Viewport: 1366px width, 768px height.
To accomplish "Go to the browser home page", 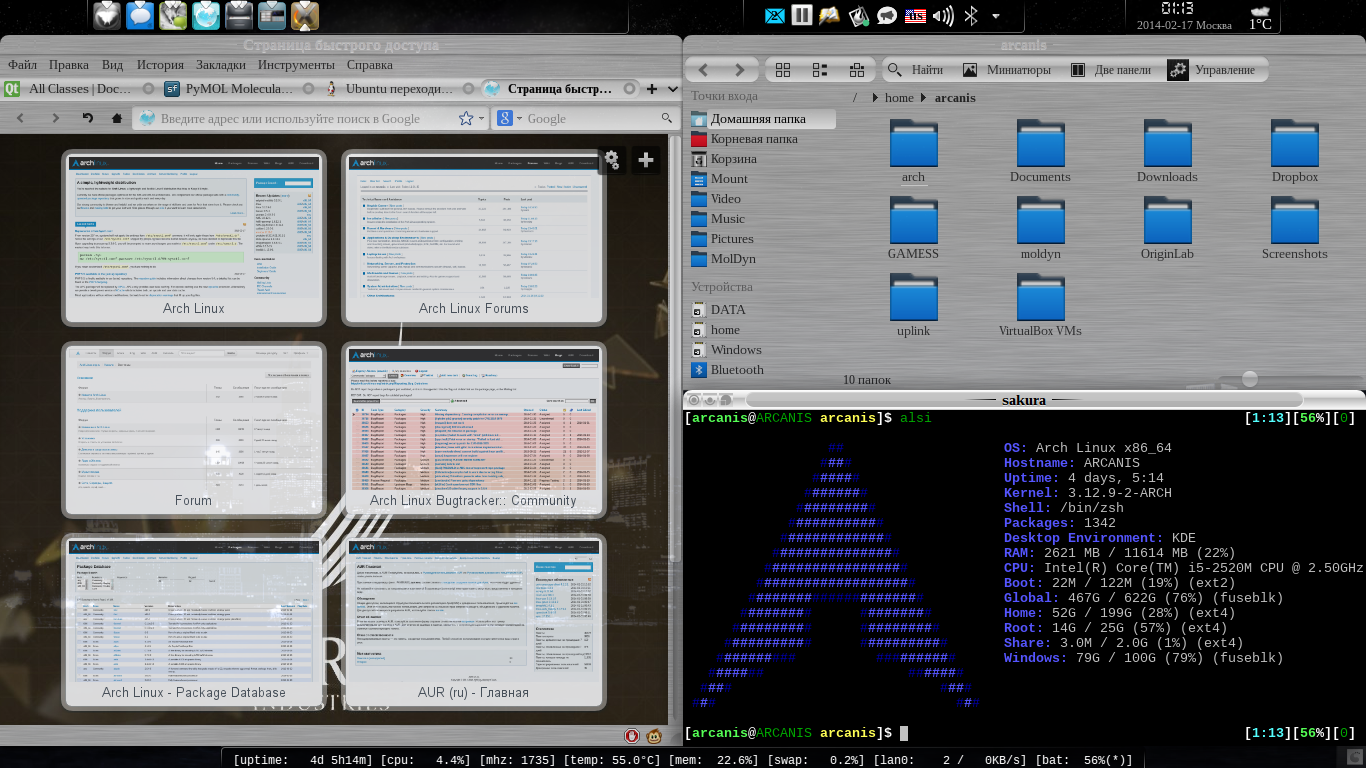I will (x=117, y=118).
